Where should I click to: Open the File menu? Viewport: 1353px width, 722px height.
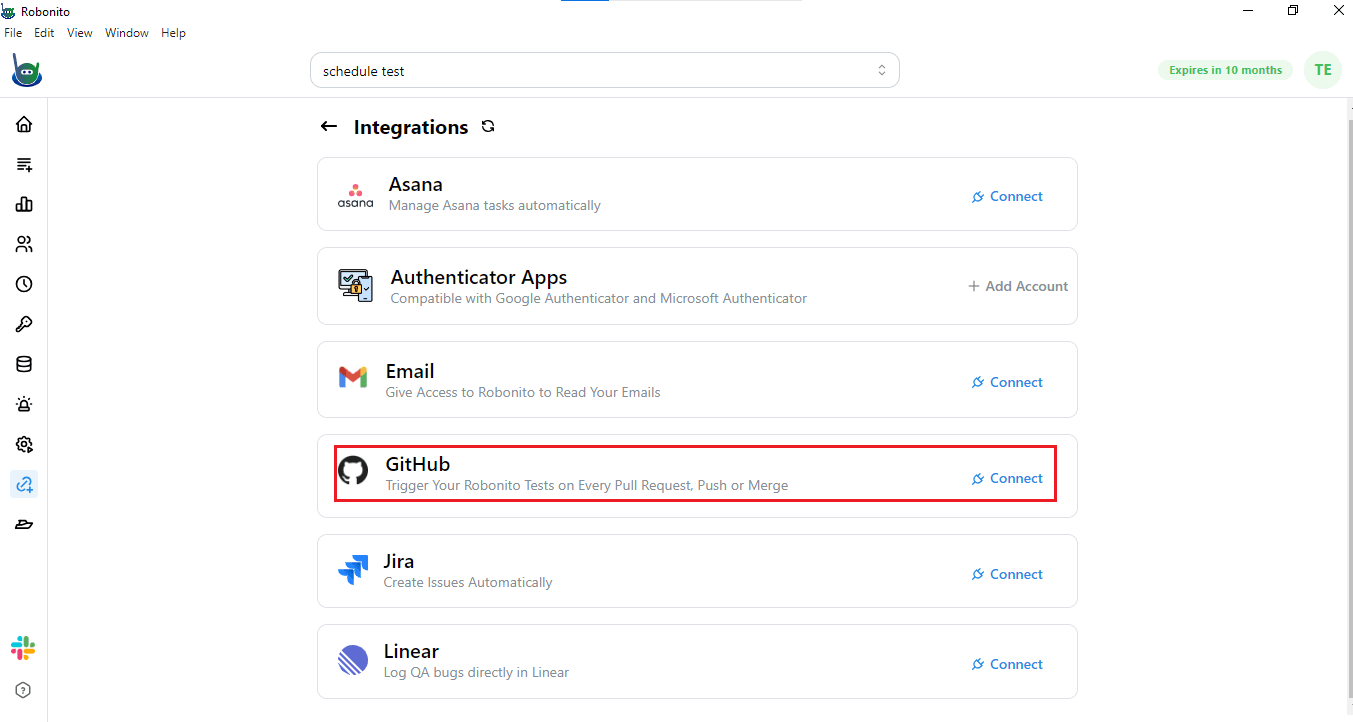pos(13,33)
